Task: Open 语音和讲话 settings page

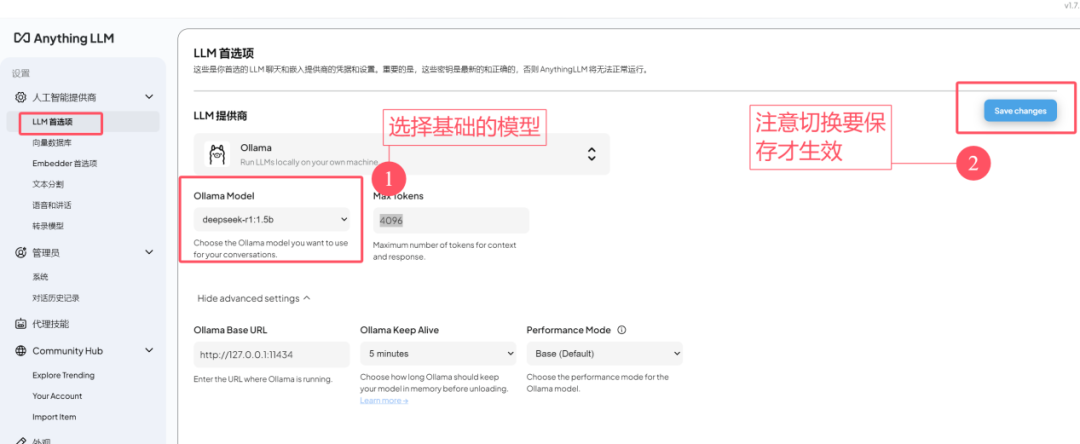Action: (x=52, y=205)
